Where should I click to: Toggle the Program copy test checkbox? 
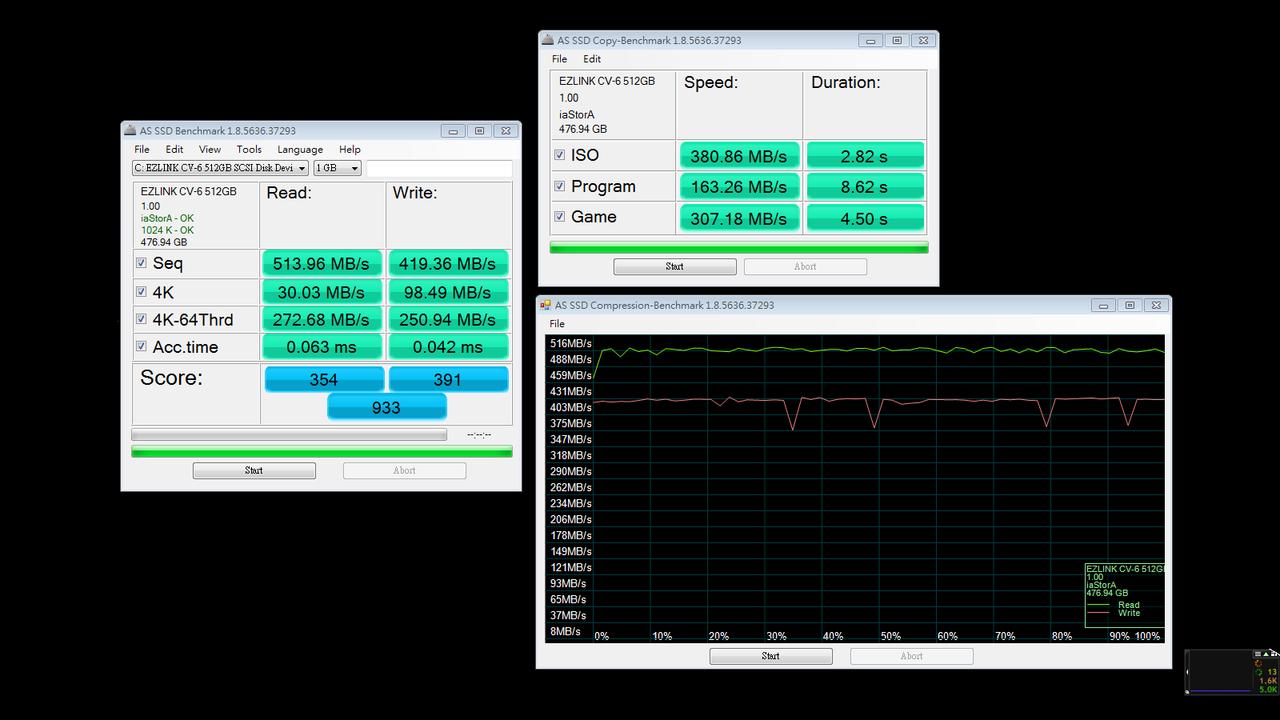(x=560, y=186)
